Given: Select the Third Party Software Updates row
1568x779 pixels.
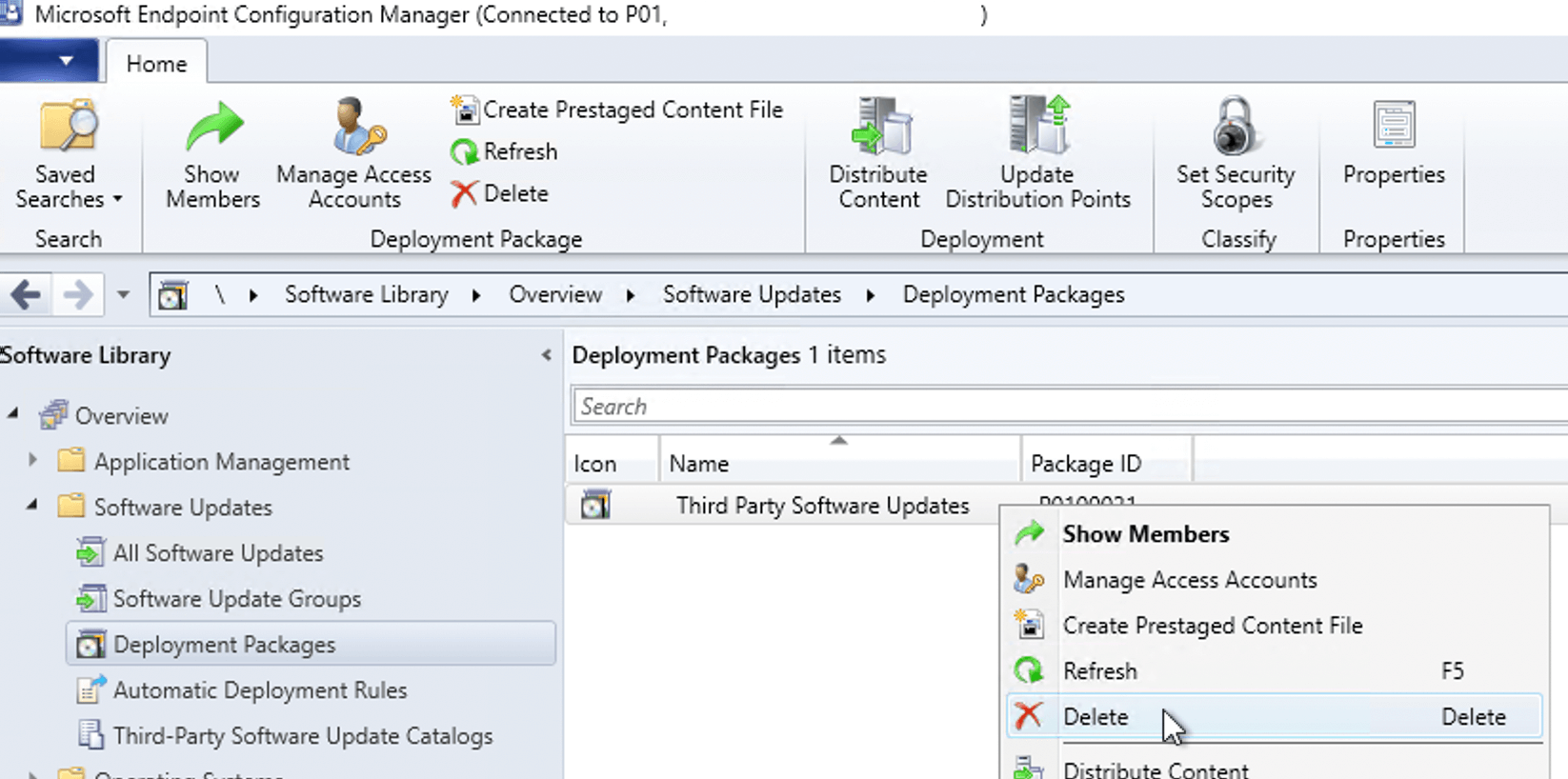Looking at the screenshot, I should point(823,506).
